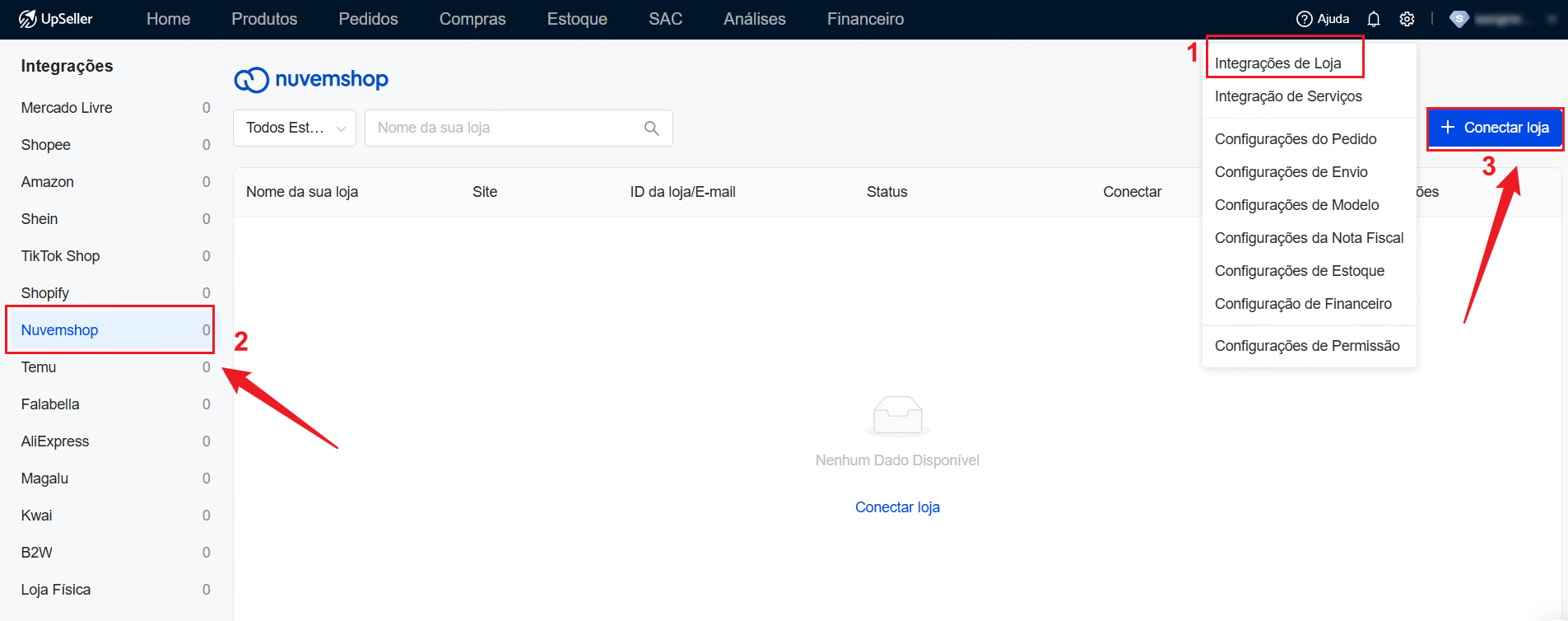This screenshot has width=1568, height=621.
Task: Type area: click Nome da sua loja search field
Action: (x=519, y=128)
